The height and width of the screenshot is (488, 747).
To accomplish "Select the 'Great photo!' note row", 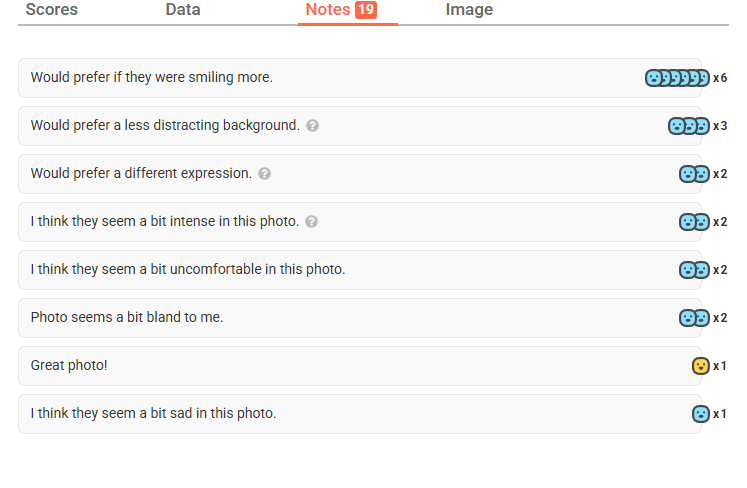I will pos(69,366).
